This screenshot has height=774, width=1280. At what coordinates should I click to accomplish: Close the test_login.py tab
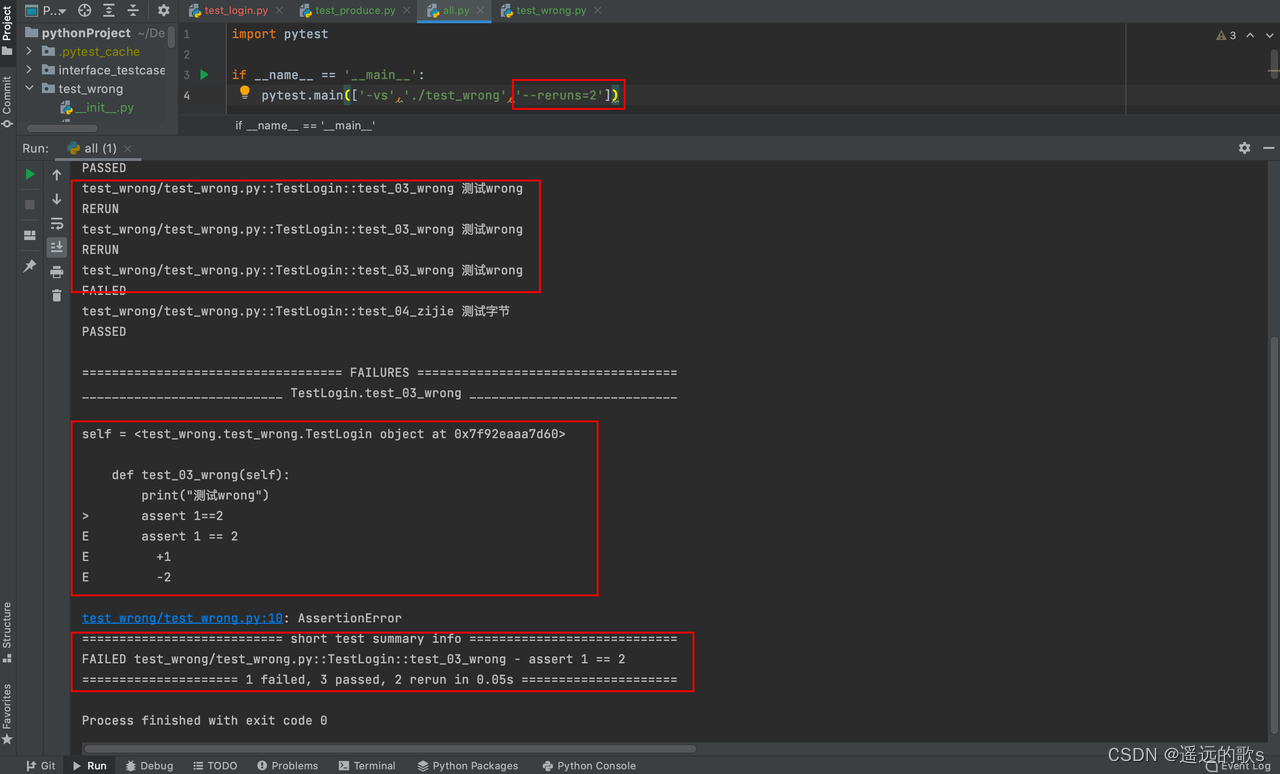pyautogui.click(x=281, y=10)
